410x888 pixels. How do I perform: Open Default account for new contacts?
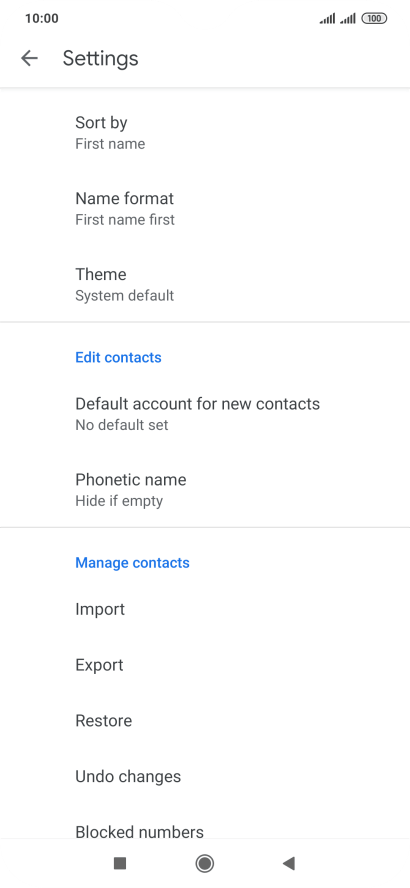point(205,414)
